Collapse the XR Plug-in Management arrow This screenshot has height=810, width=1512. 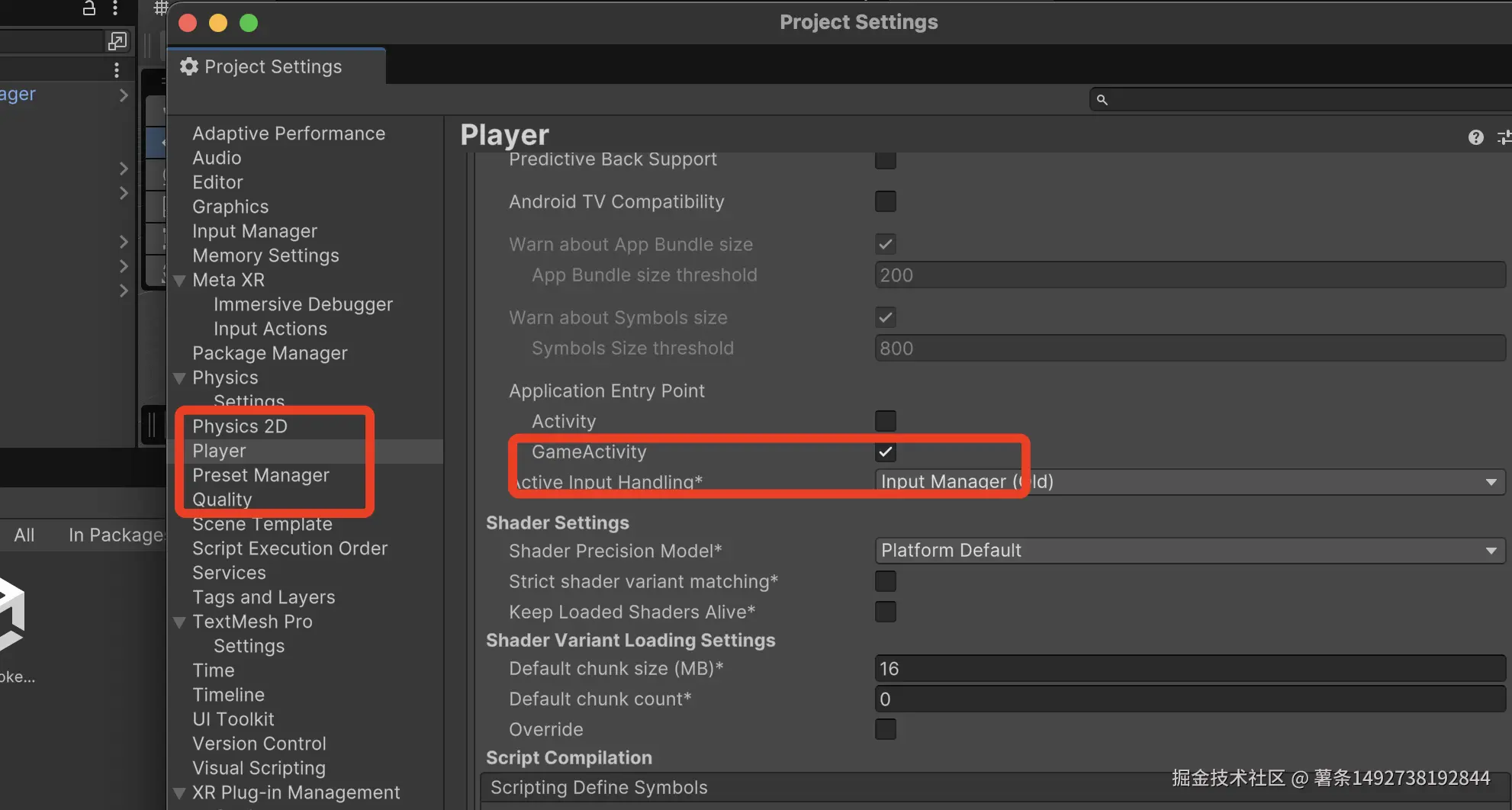(180, 793)
